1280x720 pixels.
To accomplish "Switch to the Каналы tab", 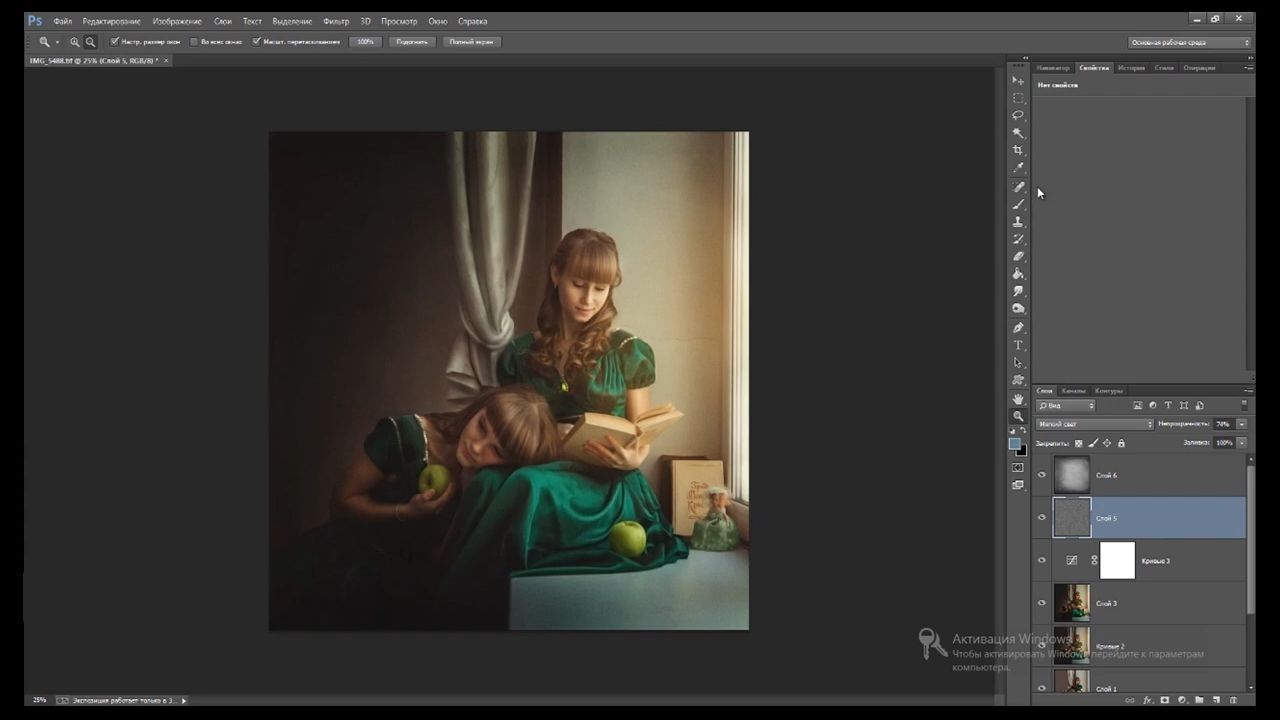I will [x=1074, y=391].
